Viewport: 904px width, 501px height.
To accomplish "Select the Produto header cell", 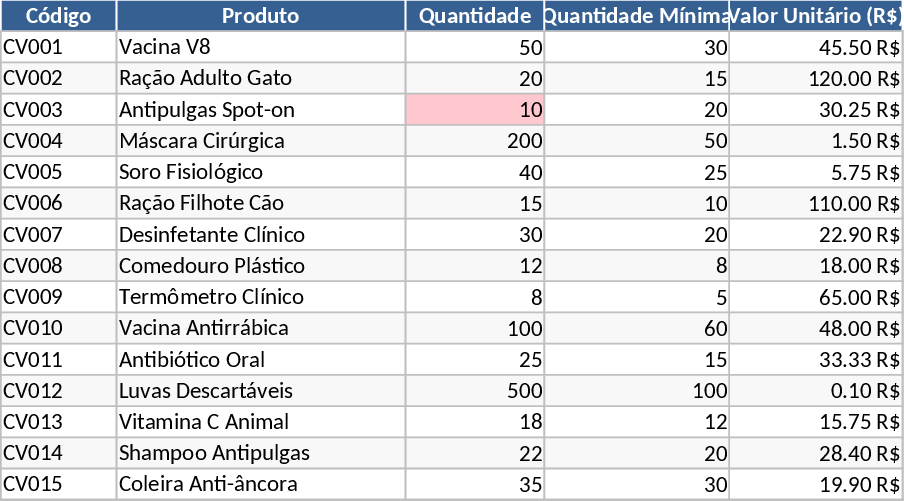I will pos(260,16).
